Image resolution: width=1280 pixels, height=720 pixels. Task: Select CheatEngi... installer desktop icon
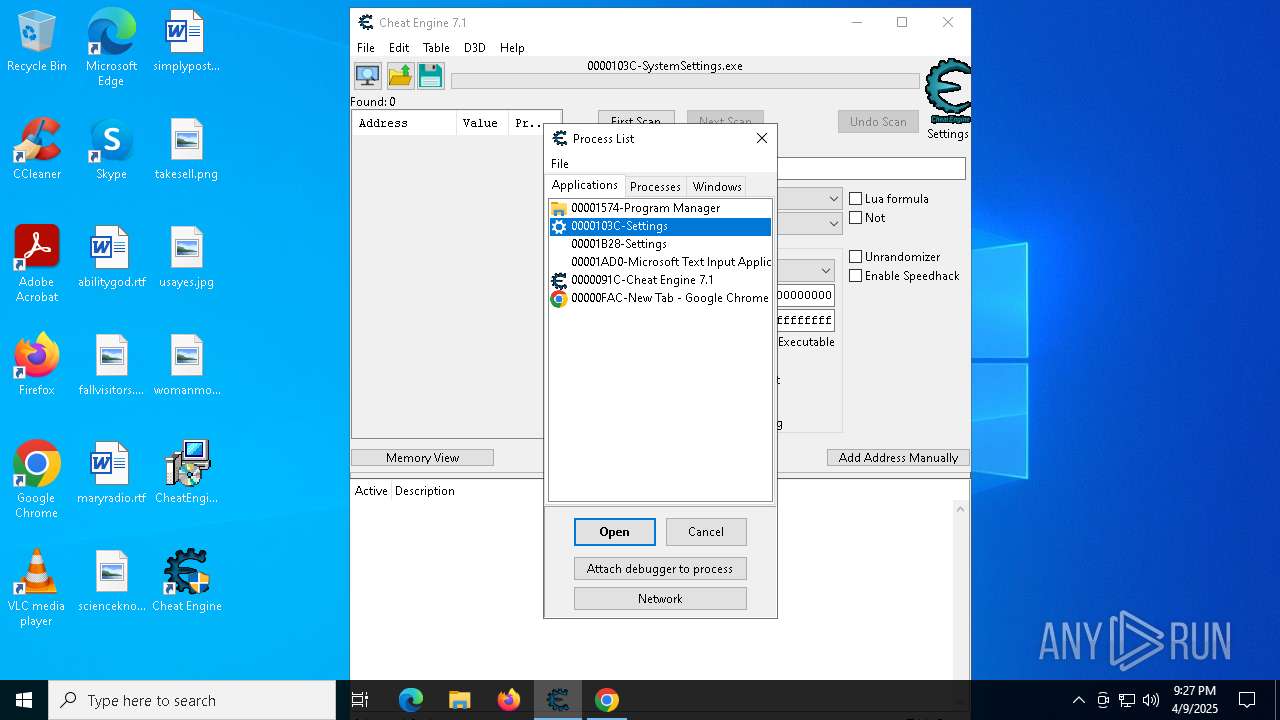pyautogui.click(x=187, y=473)
